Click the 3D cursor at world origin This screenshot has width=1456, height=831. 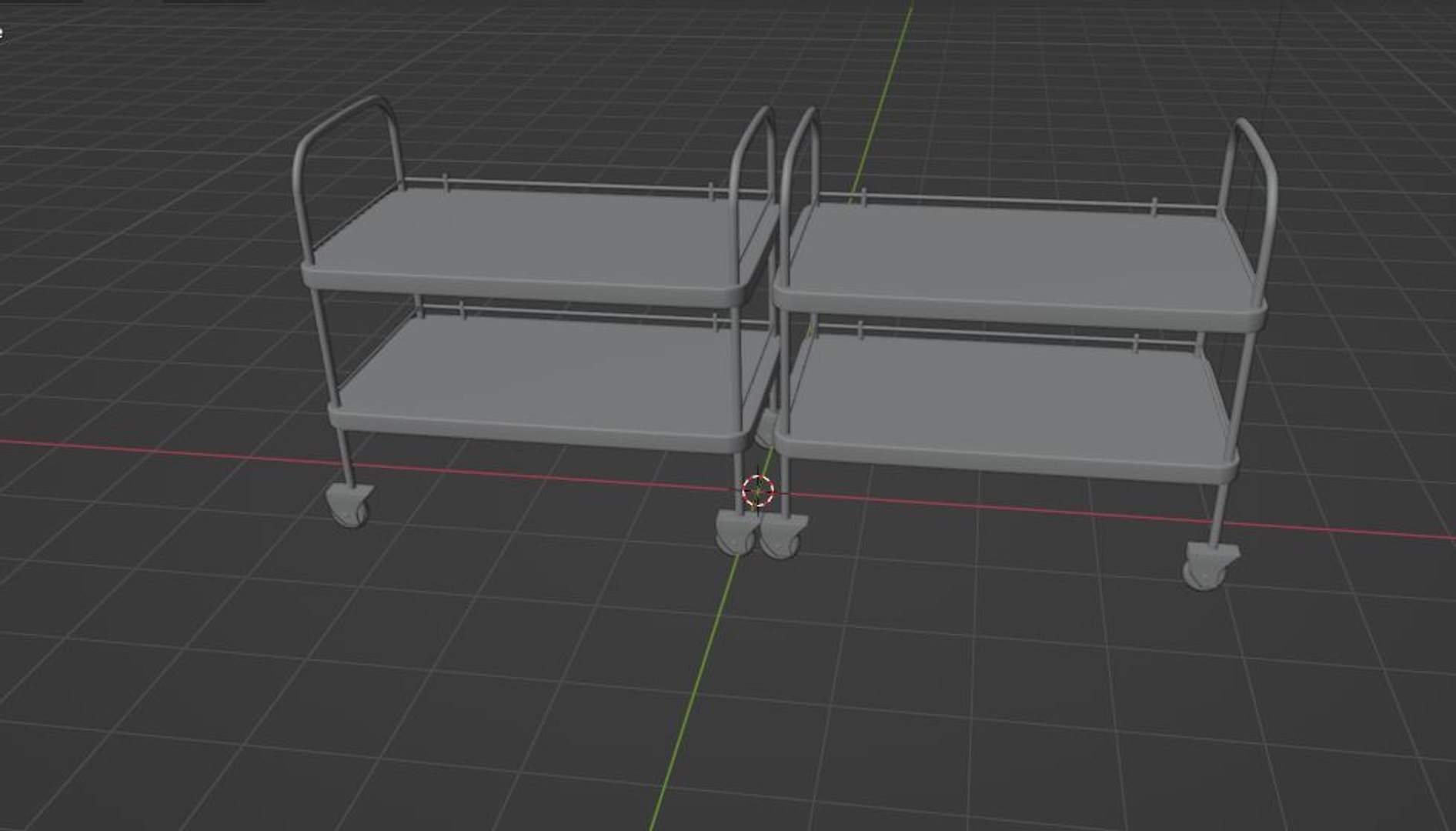click(x=758, y=490)
